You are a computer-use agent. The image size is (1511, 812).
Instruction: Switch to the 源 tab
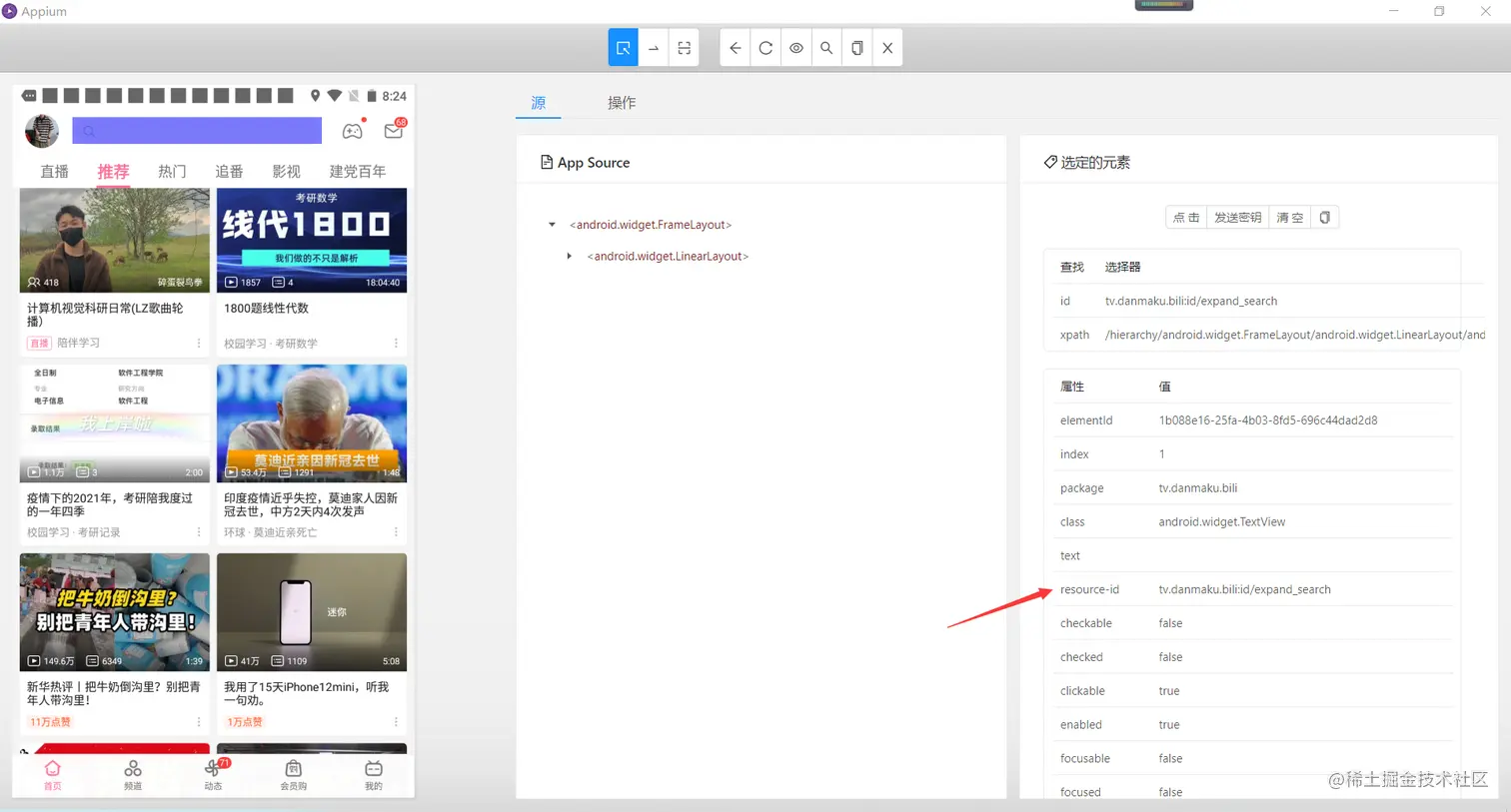tap(539, 103)
